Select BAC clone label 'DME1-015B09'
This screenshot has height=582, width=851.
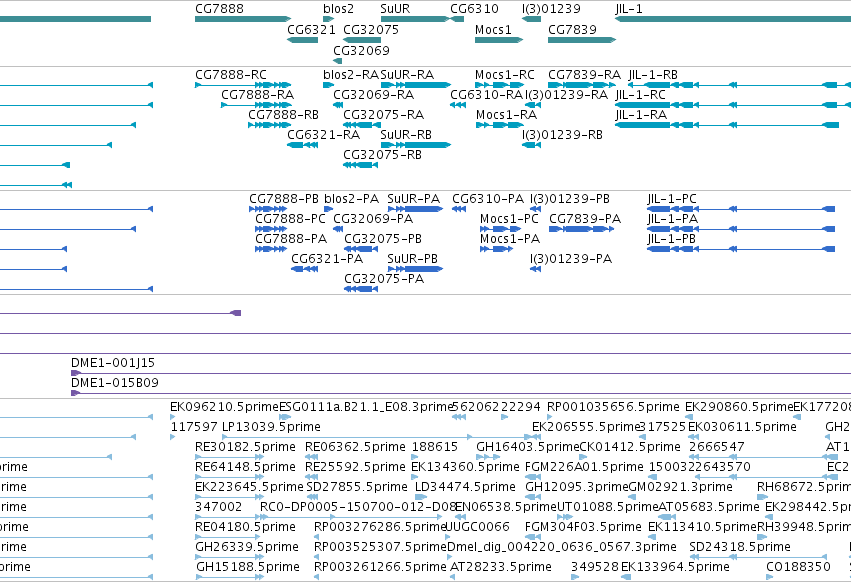(115, 383)
